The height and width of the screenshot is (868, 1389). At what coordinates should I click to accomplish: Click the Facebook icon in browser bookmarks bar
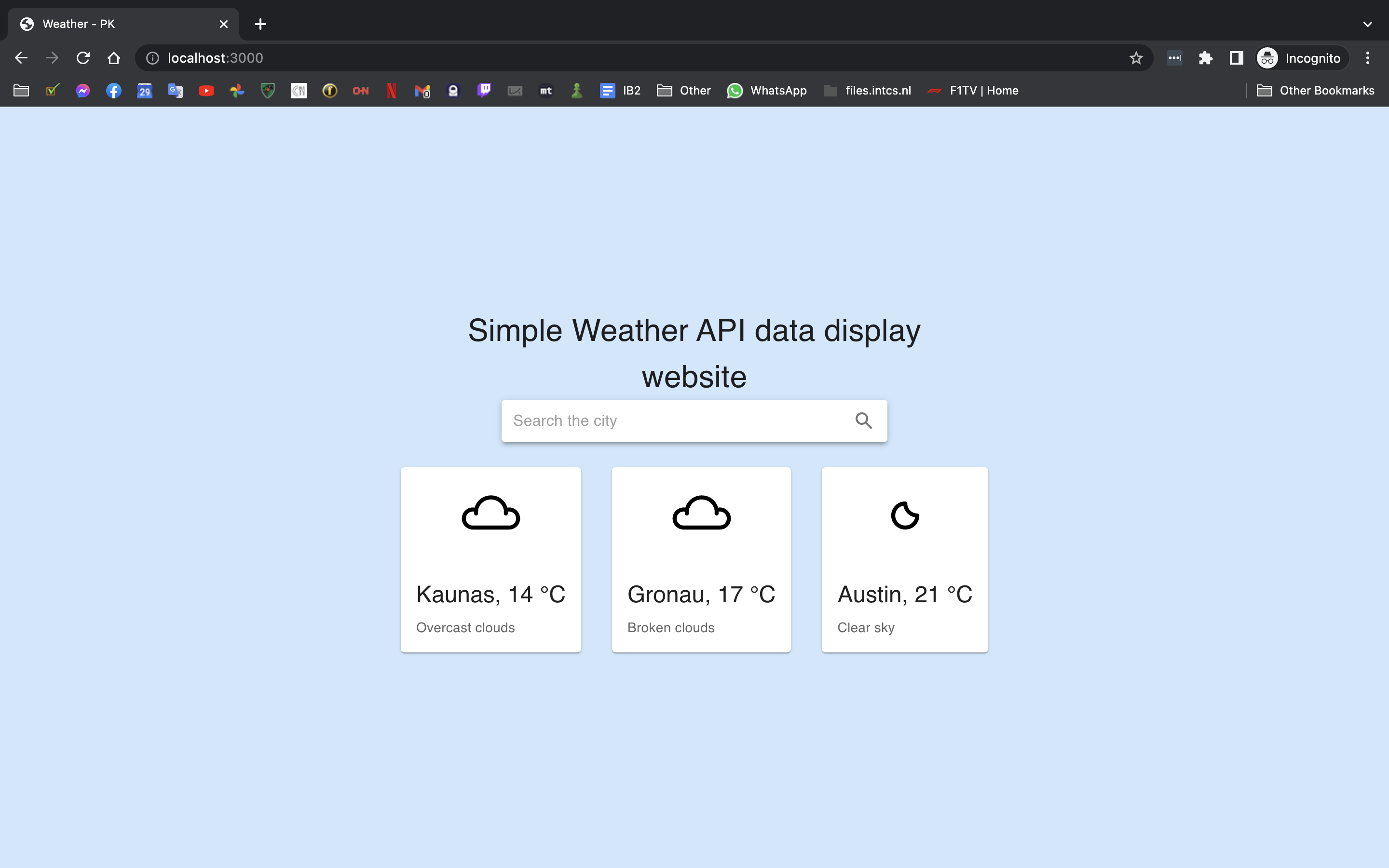tap(114, 90)
